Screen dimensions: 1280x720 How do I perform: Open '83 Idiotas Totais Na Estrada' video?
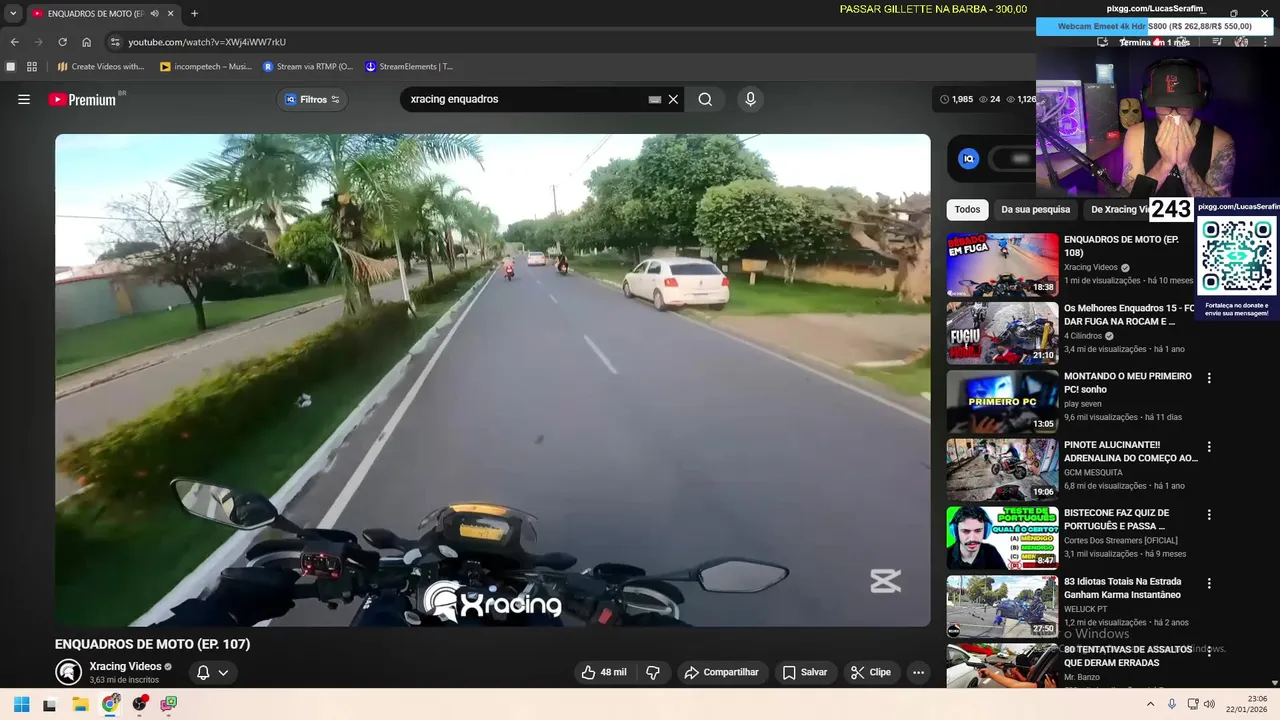(x=1002, y=606)
